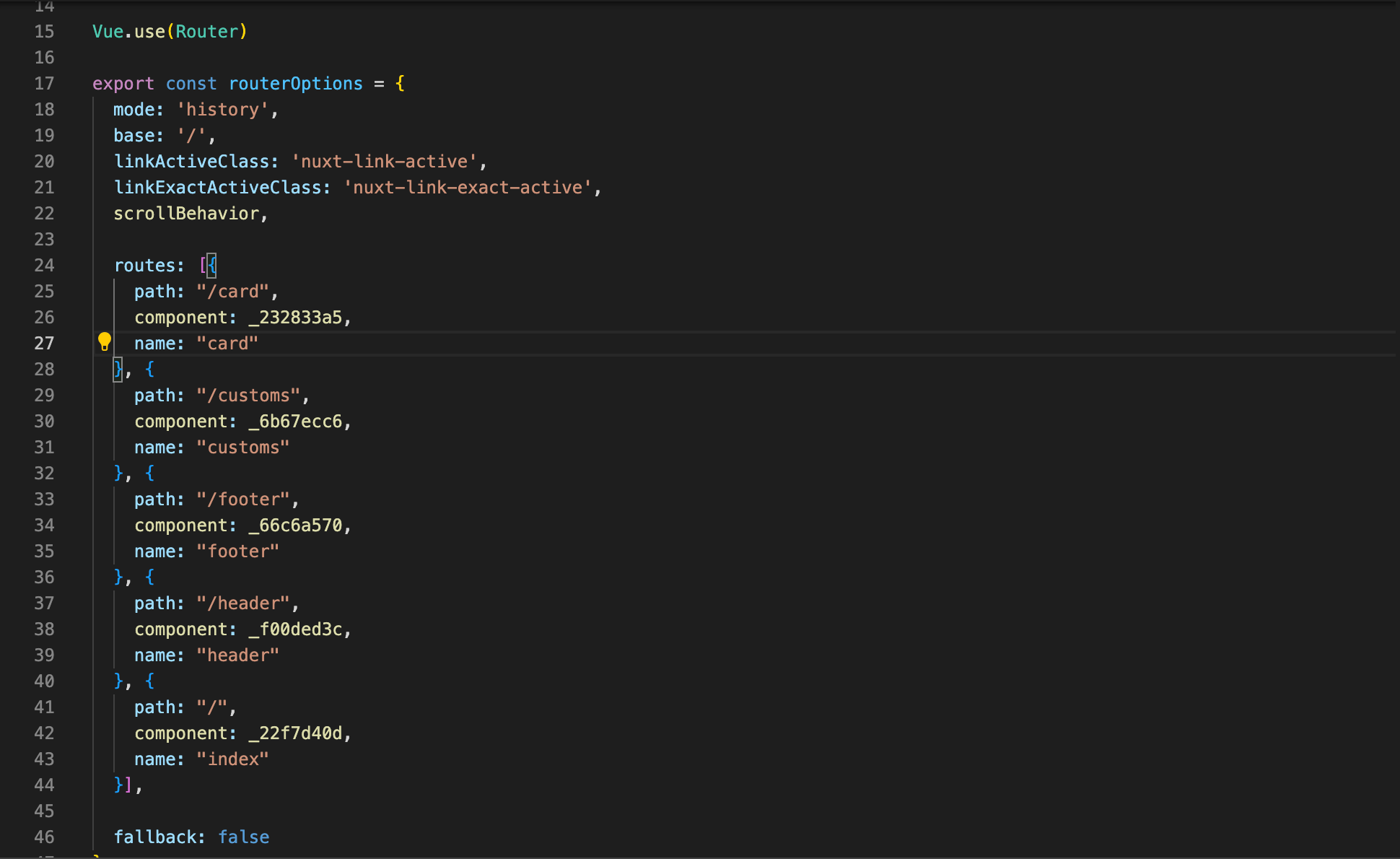Click the Router argument in Vue.use

coord(206,32)
